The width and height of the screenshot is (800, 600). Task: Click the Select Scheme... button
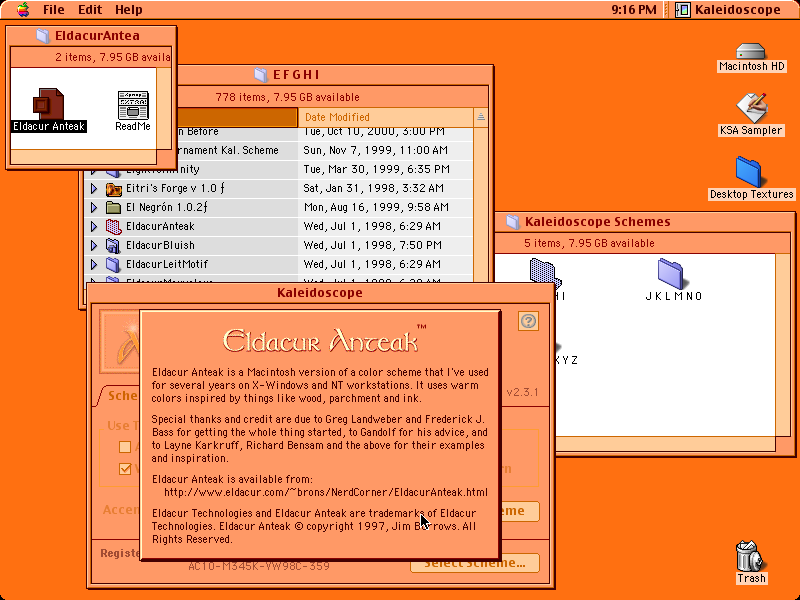click(x=474, y=563)
